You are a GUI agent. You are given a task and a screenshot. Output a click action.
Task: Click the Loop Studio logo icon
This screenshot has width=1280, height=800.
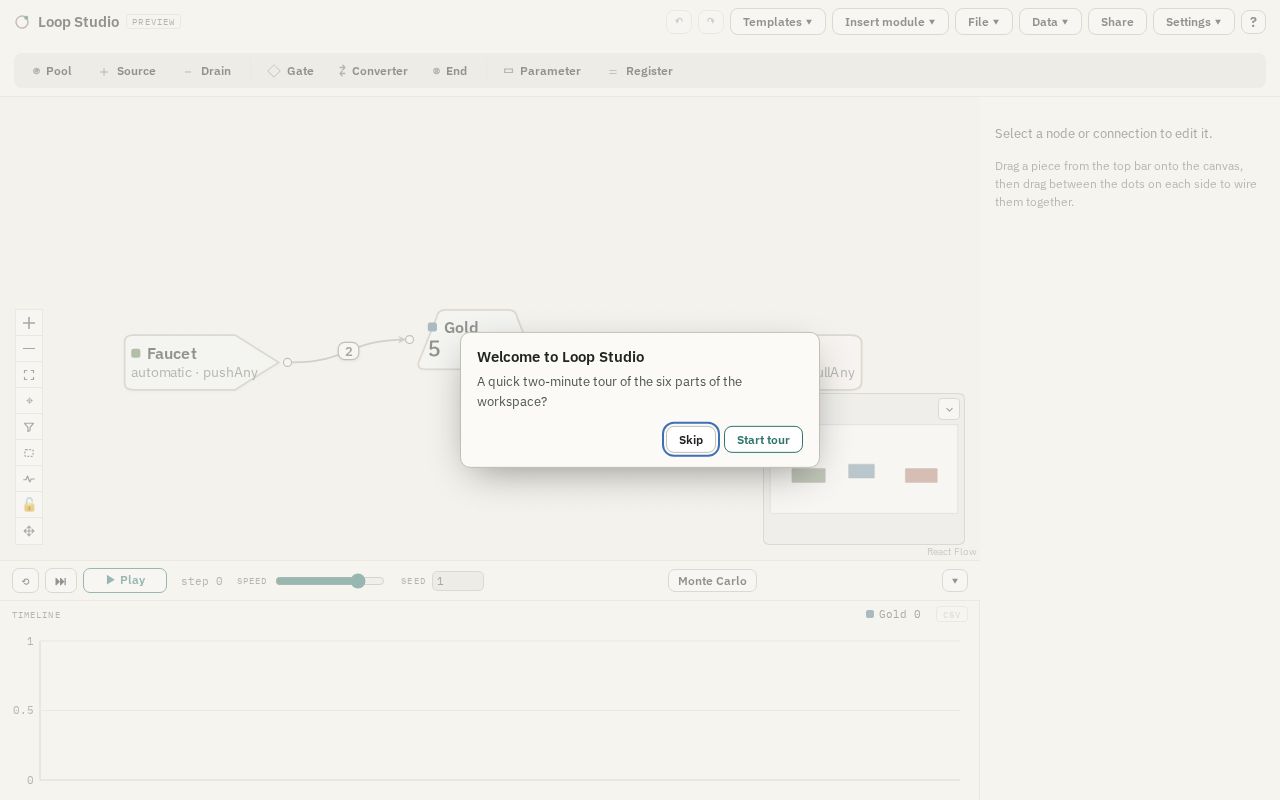[x=22, y=22]
